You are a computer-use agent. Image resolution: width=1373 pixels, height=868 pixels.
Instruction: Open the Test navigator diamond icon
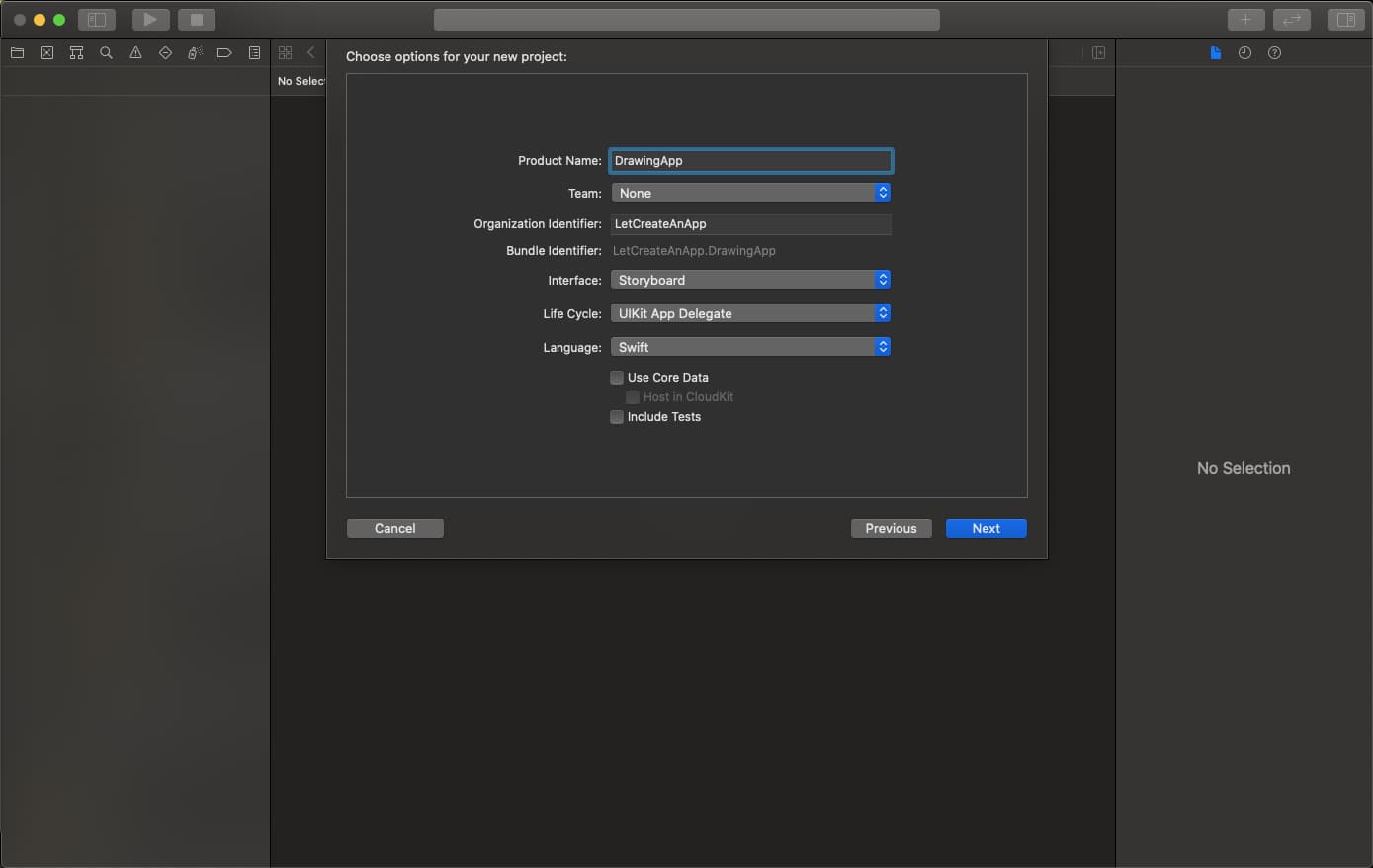[165, 52]
